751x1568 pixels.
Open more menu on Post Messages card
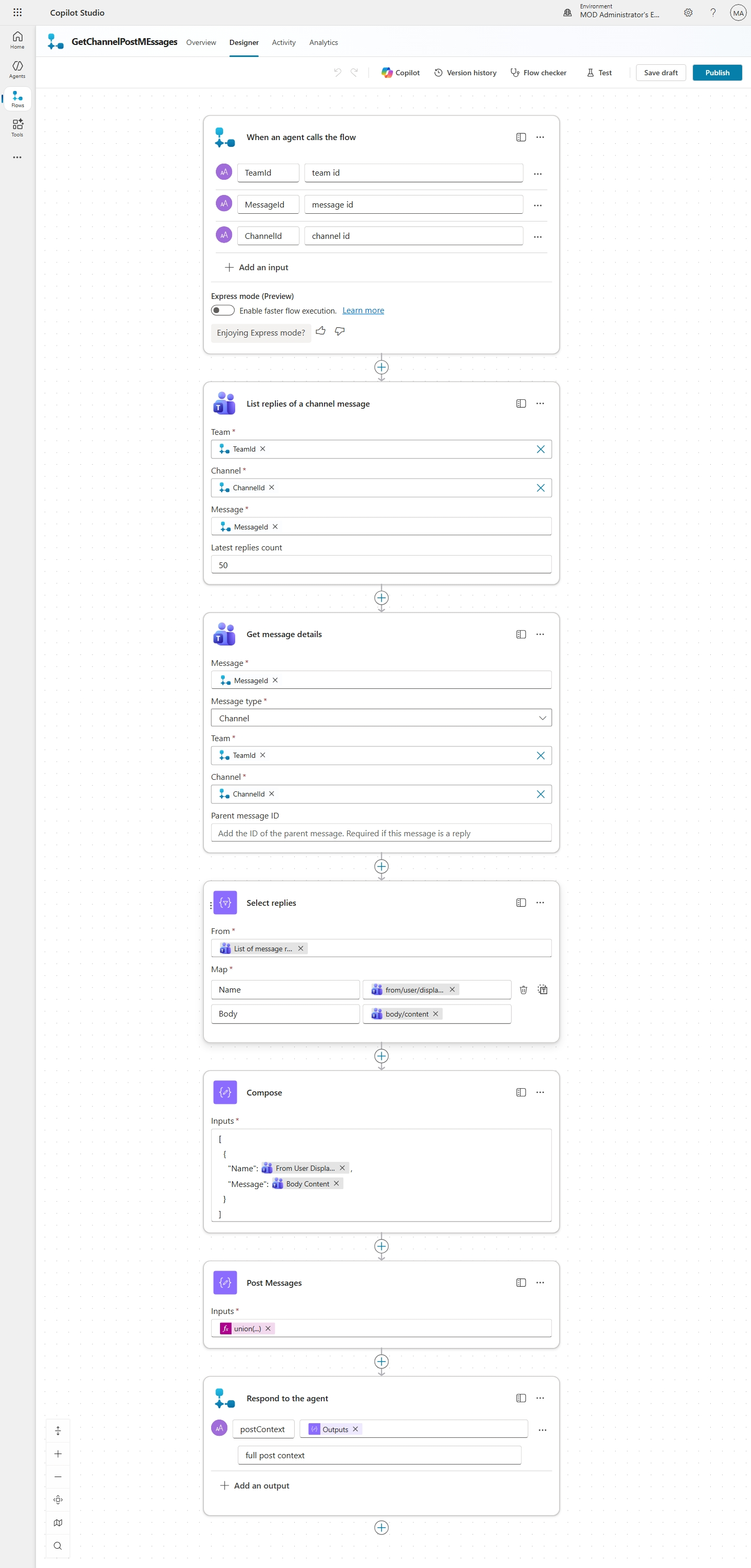pos(540,1283)
